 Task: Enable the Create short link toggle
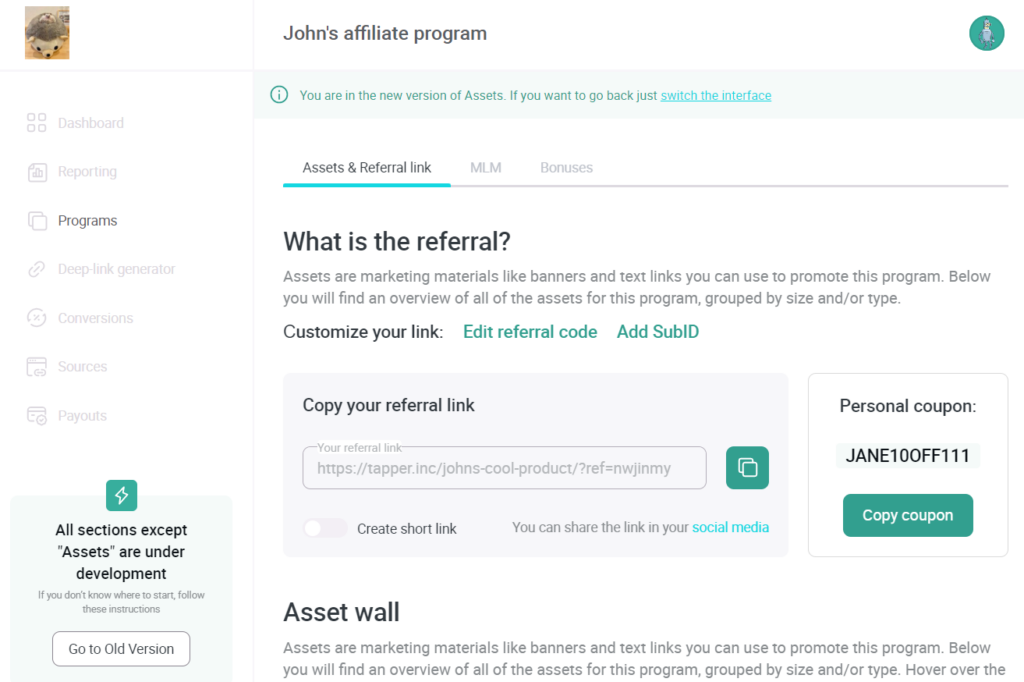point(325,528)
